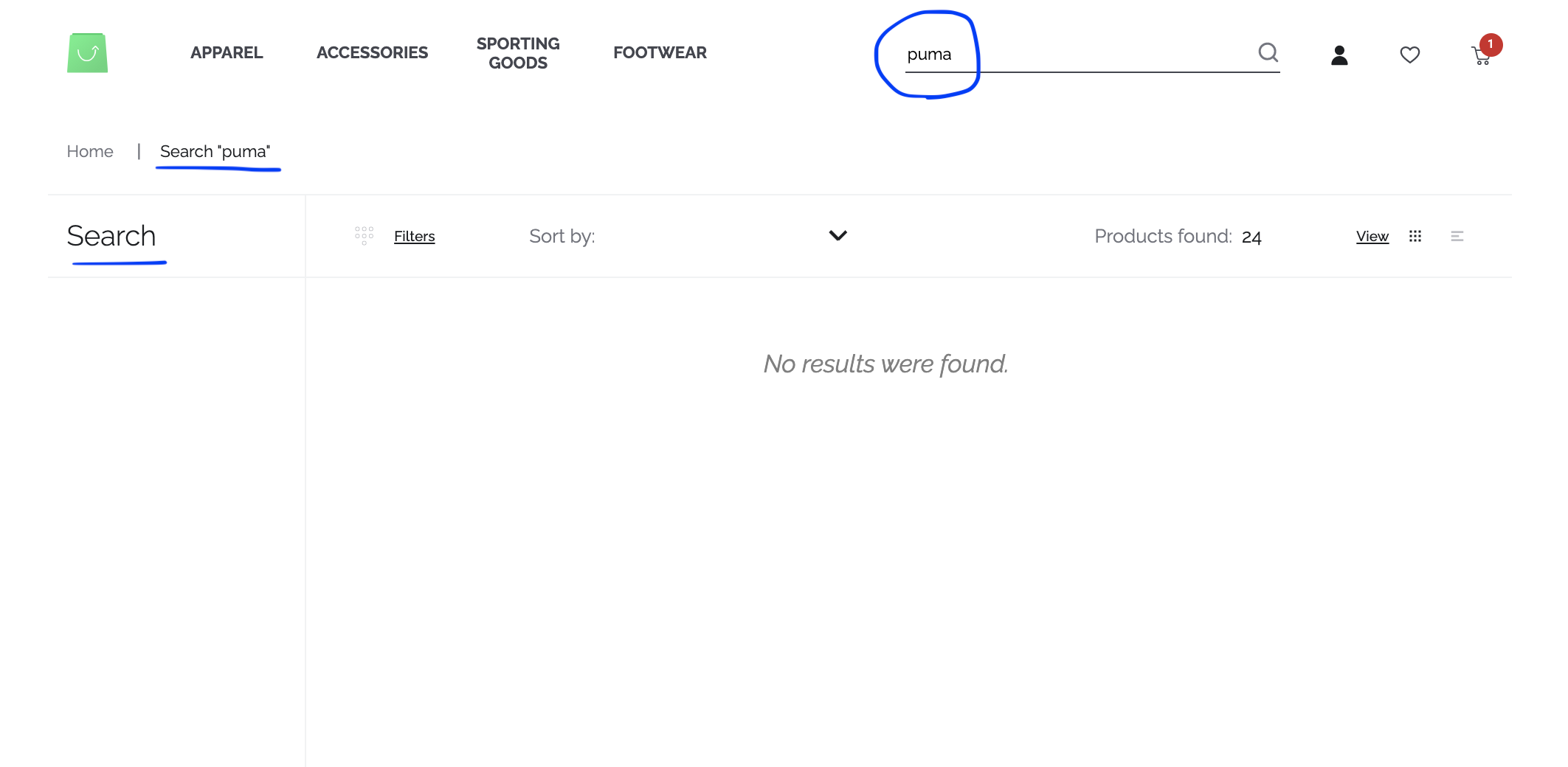Click the filter grid icon beside Filters
This screenshot has width=1568, height=767.
pyautogui.click(x=364, y=235)
